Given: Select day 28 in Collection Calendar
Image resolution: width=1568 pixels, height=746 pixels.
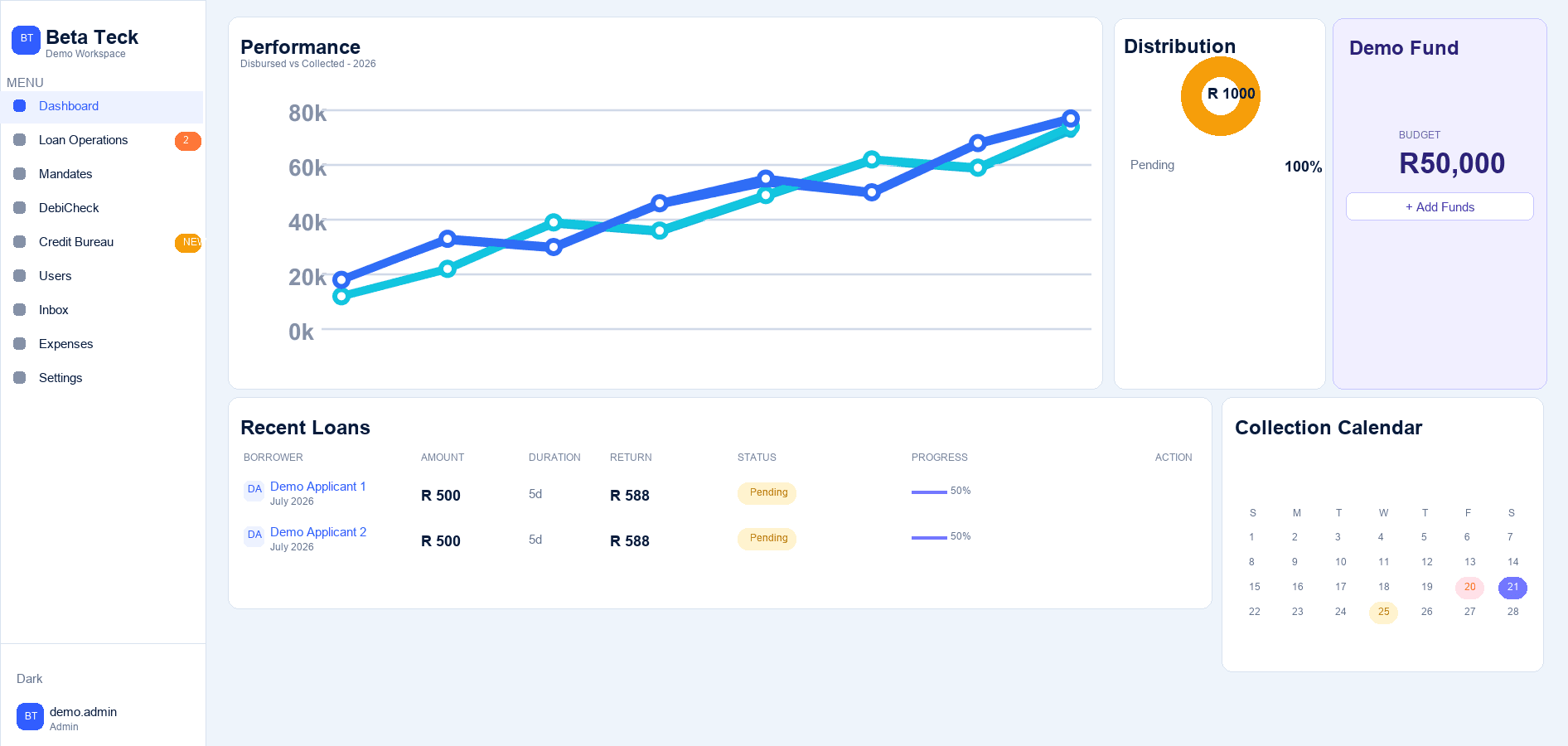Looking at the screenshot, I should pos(1512,612).
